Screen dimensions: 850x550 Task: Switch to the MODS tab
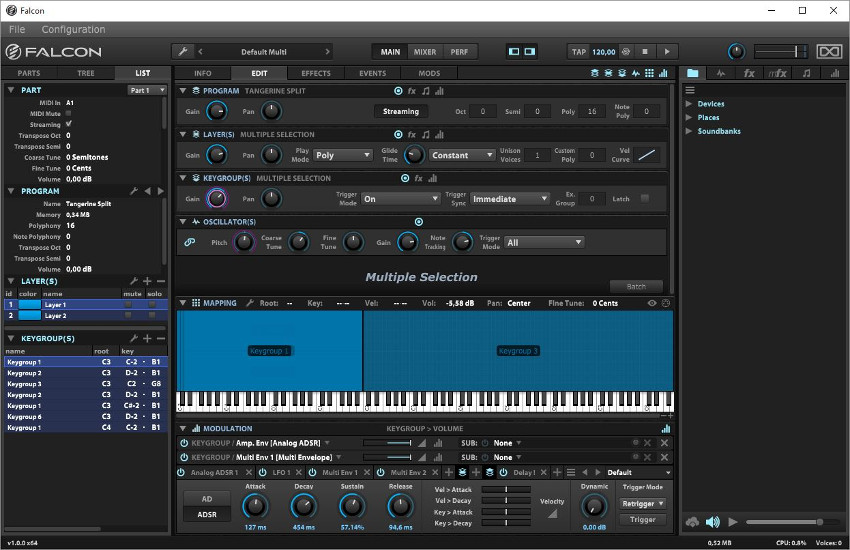pos(429,73)
